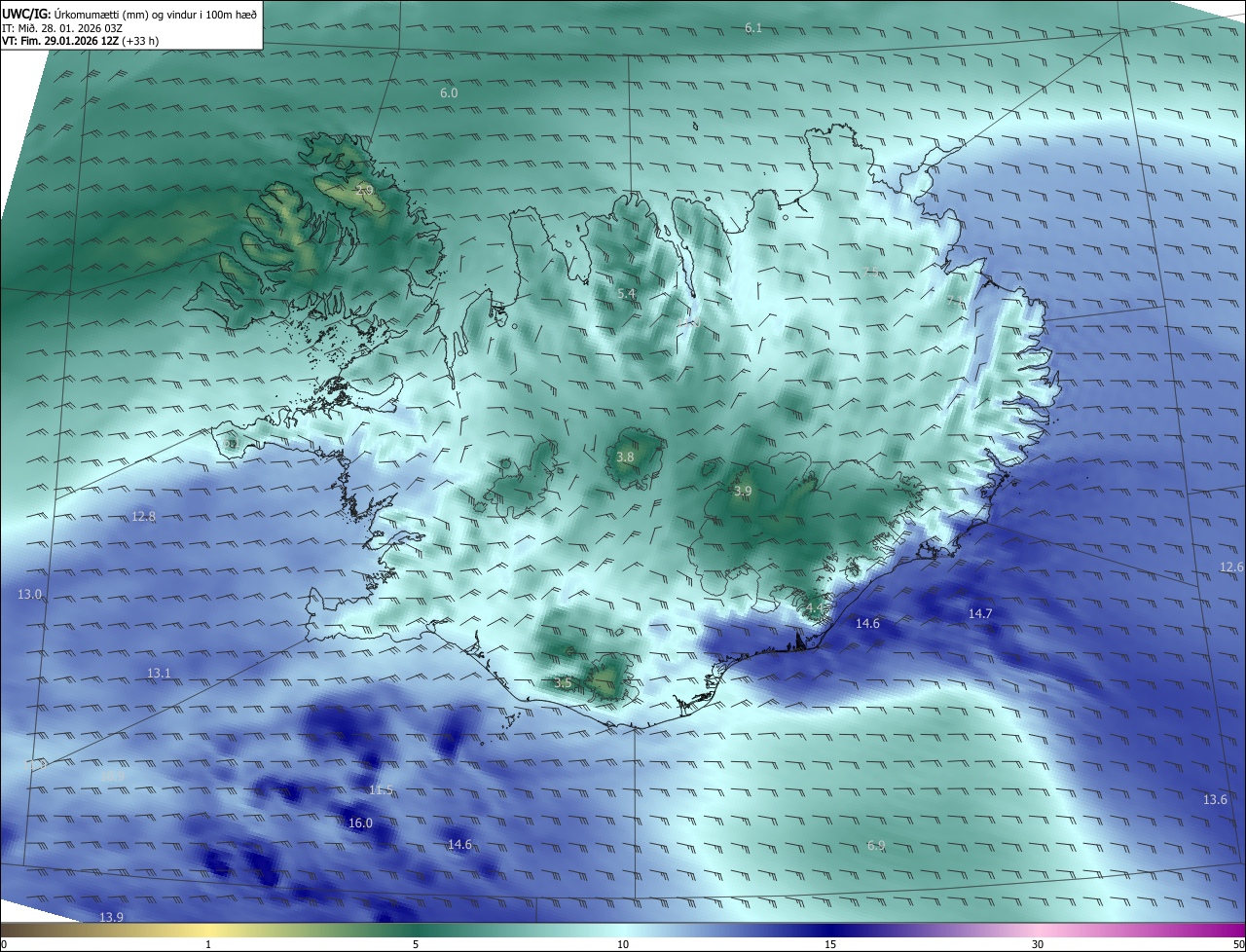
Task: Click the faint 10.9 value label
Action: point(113,777)
